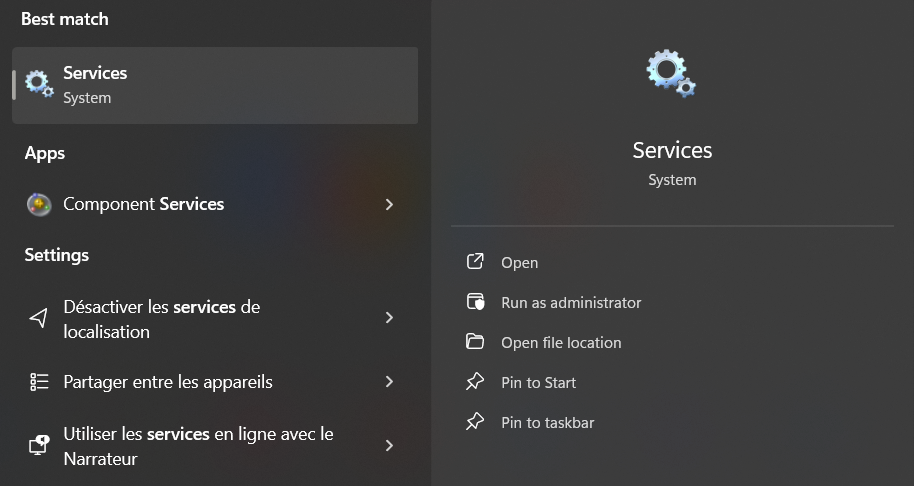Click the Run as administrator shield icon
Screen dimensions: 914x486
(x=475, y=302)
